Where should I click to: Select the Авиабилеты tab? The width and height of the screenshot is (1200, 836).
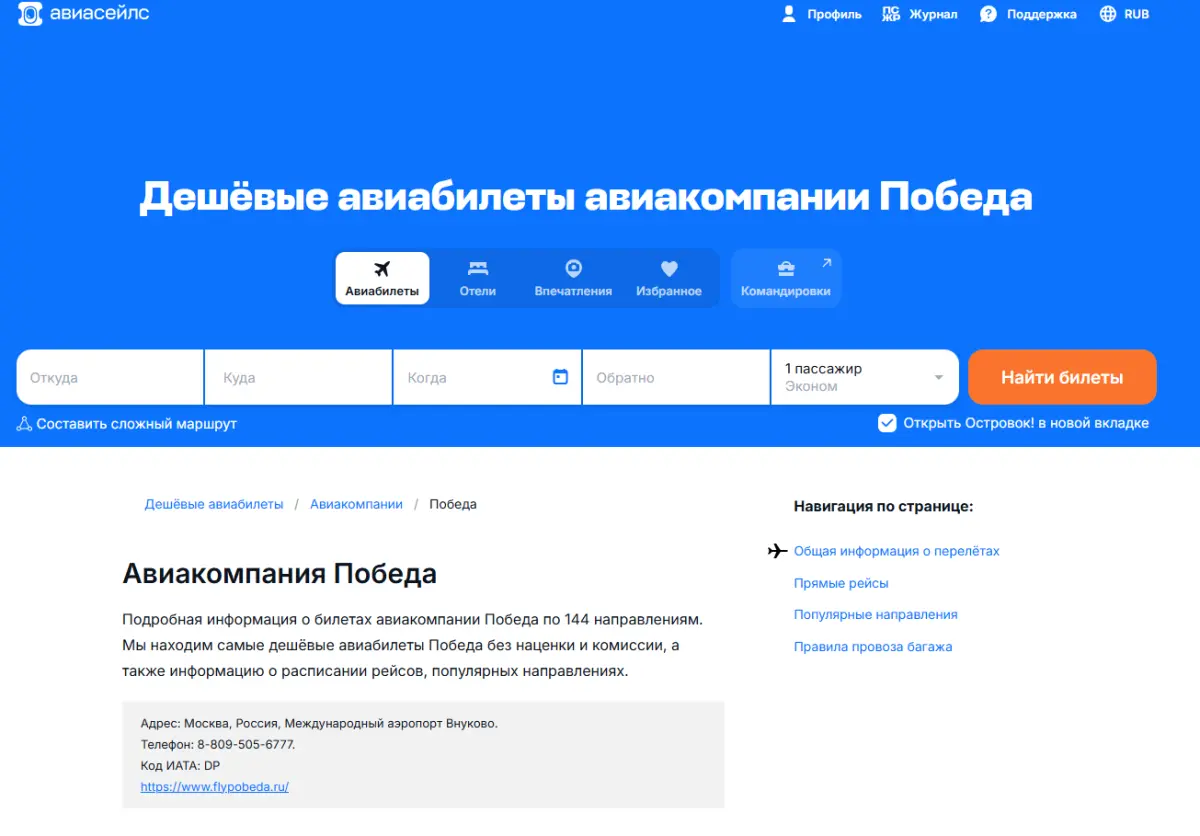[382, 278]
